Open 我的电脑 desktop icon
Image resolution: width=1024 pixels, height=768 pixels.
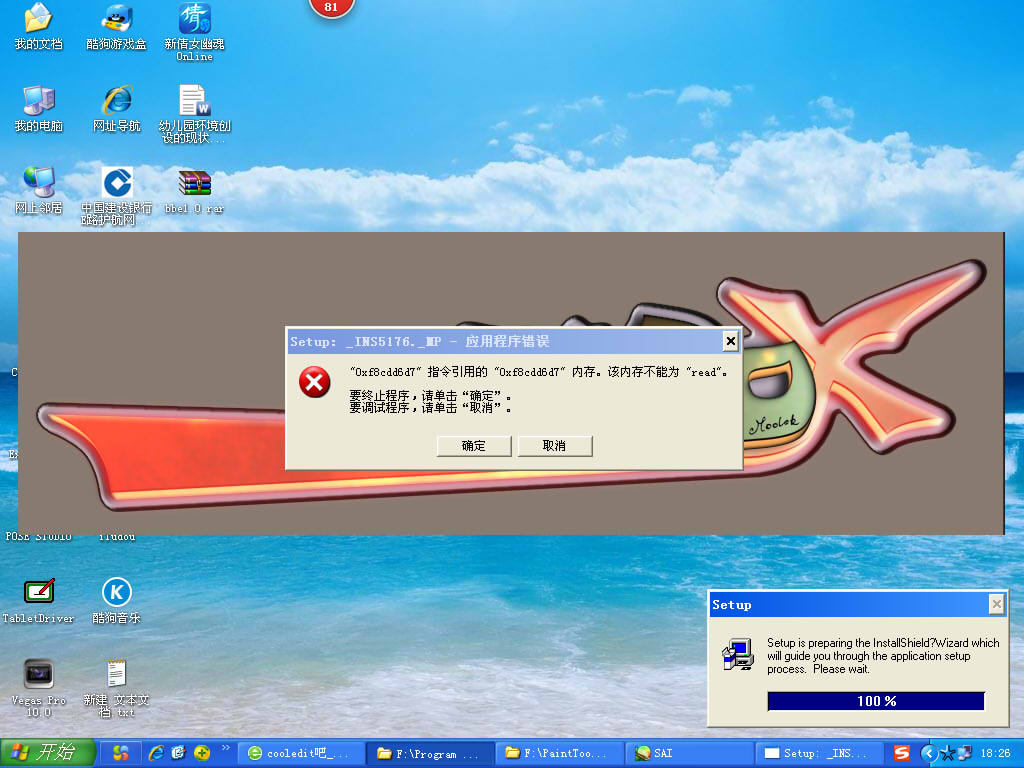click(x=38, y=109)
